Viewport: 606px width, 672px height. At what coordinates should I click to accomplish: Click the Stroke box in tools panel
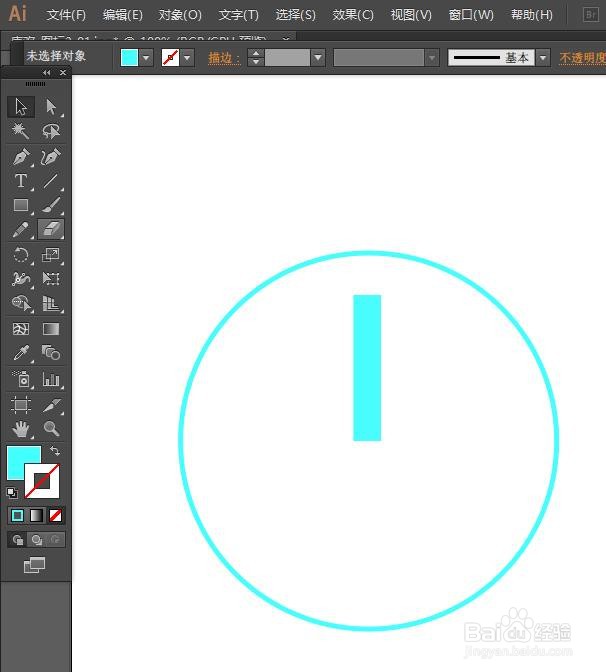coord(42,481)
